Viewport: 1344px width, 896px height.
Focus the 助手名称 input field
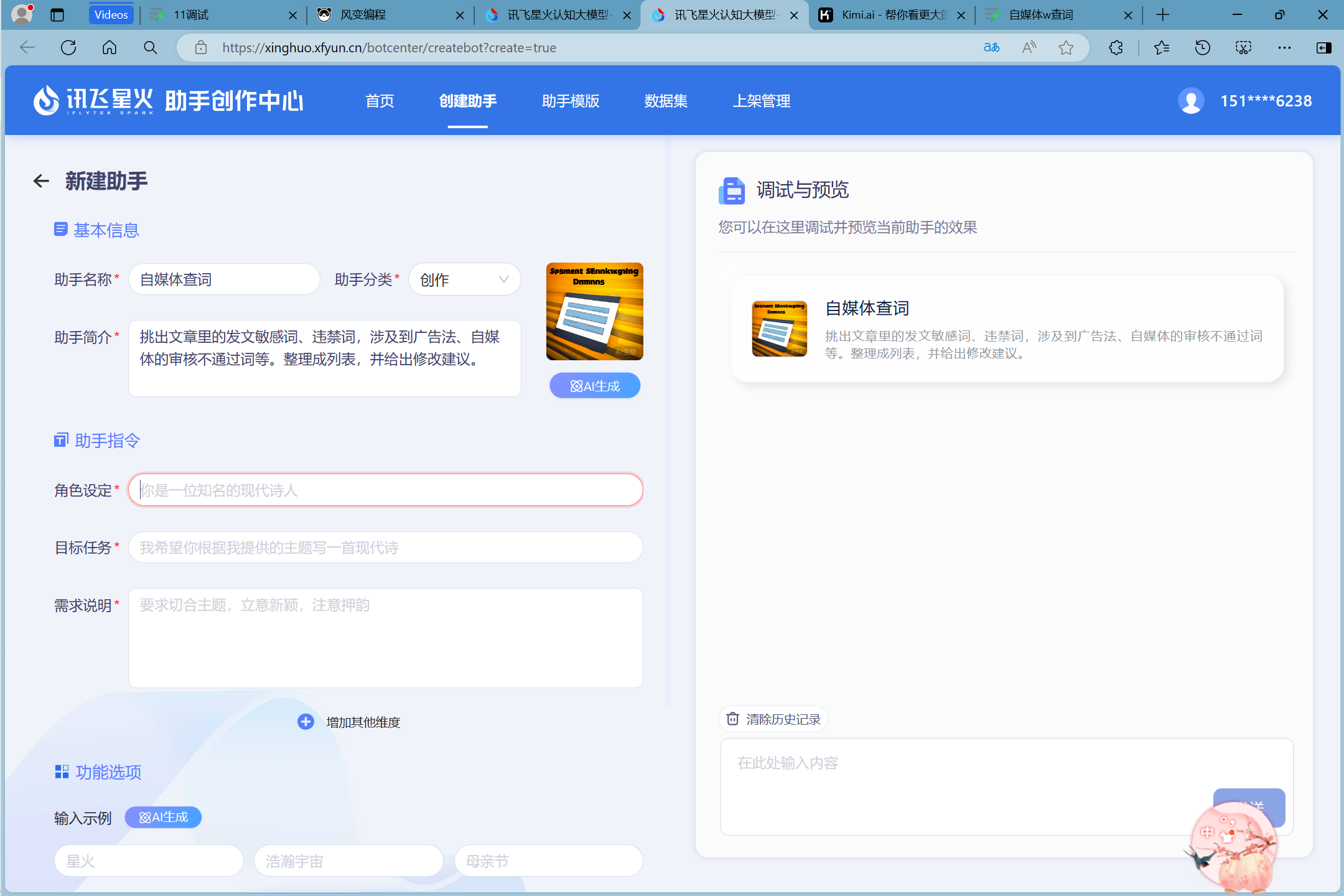coord(224,279)
